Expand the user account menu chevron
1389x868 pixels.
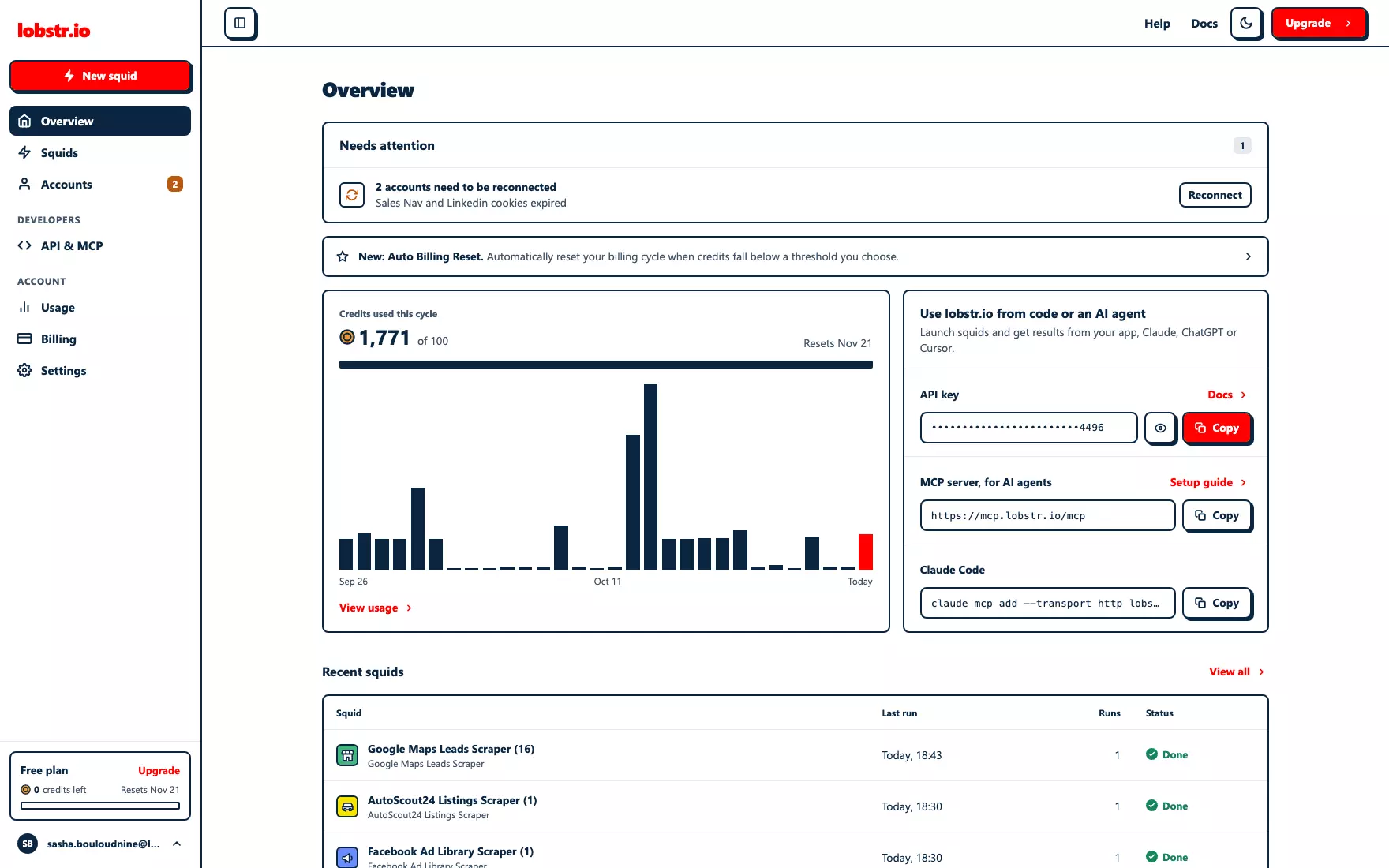(x=177, y=844)
